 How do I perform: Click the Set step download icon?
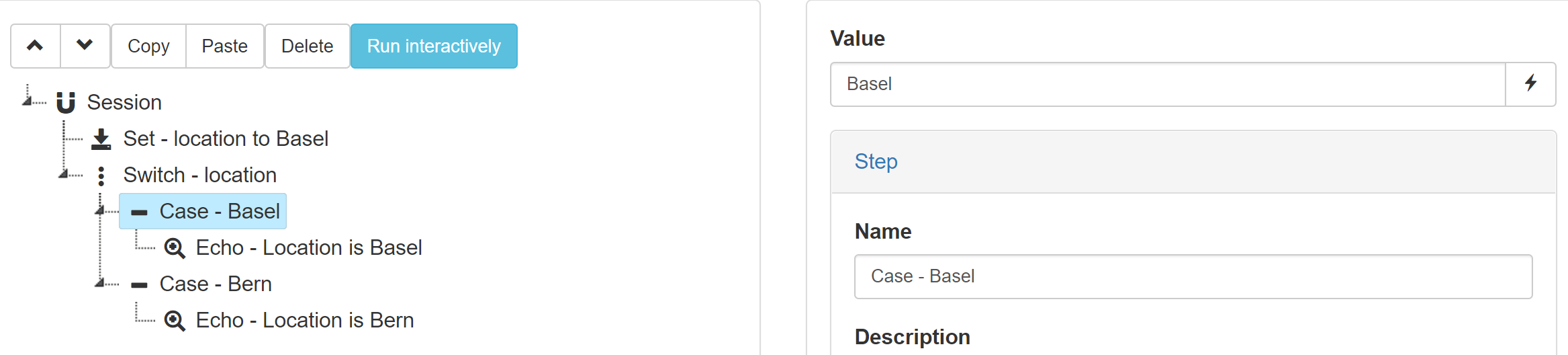(101, 139)
